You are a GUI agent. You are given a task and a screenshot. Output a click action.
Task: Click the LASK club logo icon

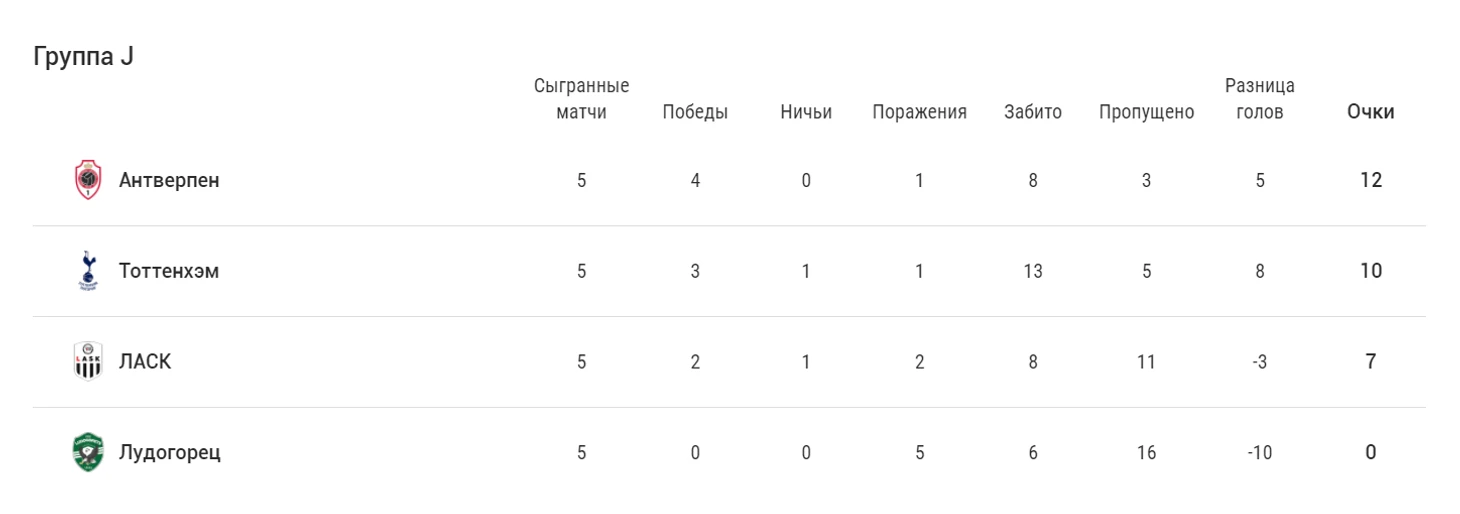89,362
